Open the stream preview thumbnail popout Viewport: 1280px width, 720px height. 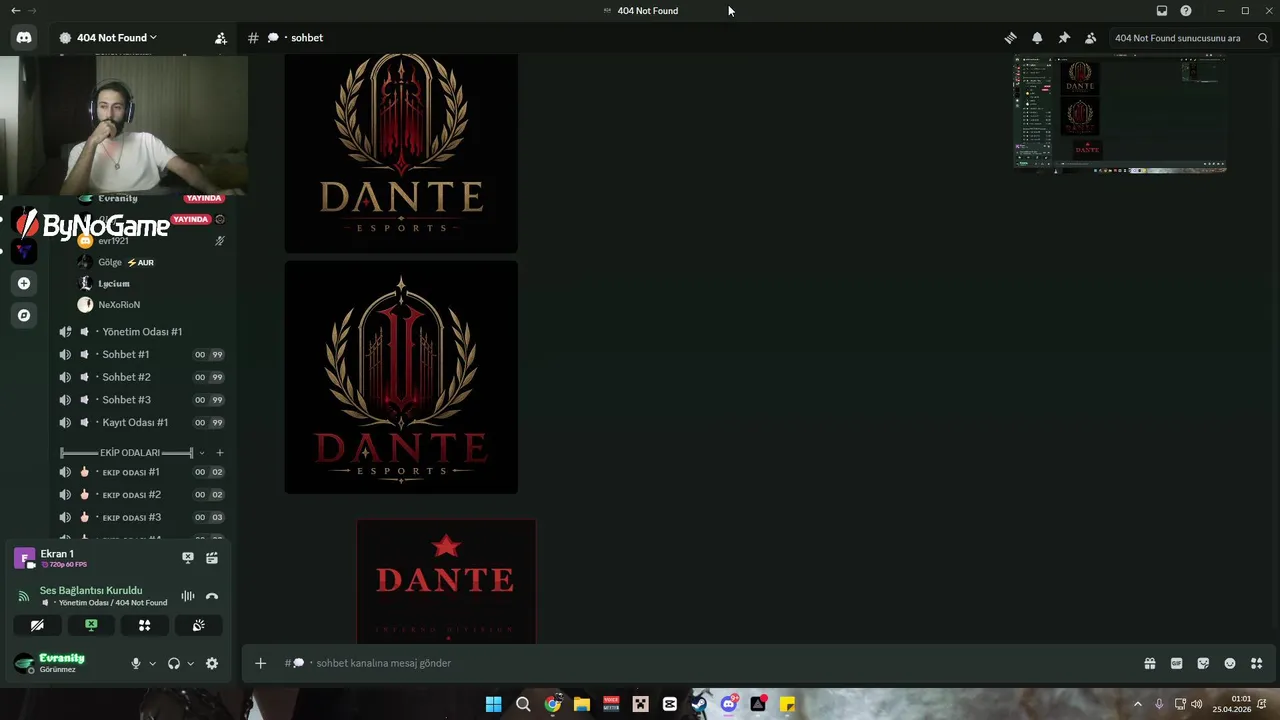1120,114
